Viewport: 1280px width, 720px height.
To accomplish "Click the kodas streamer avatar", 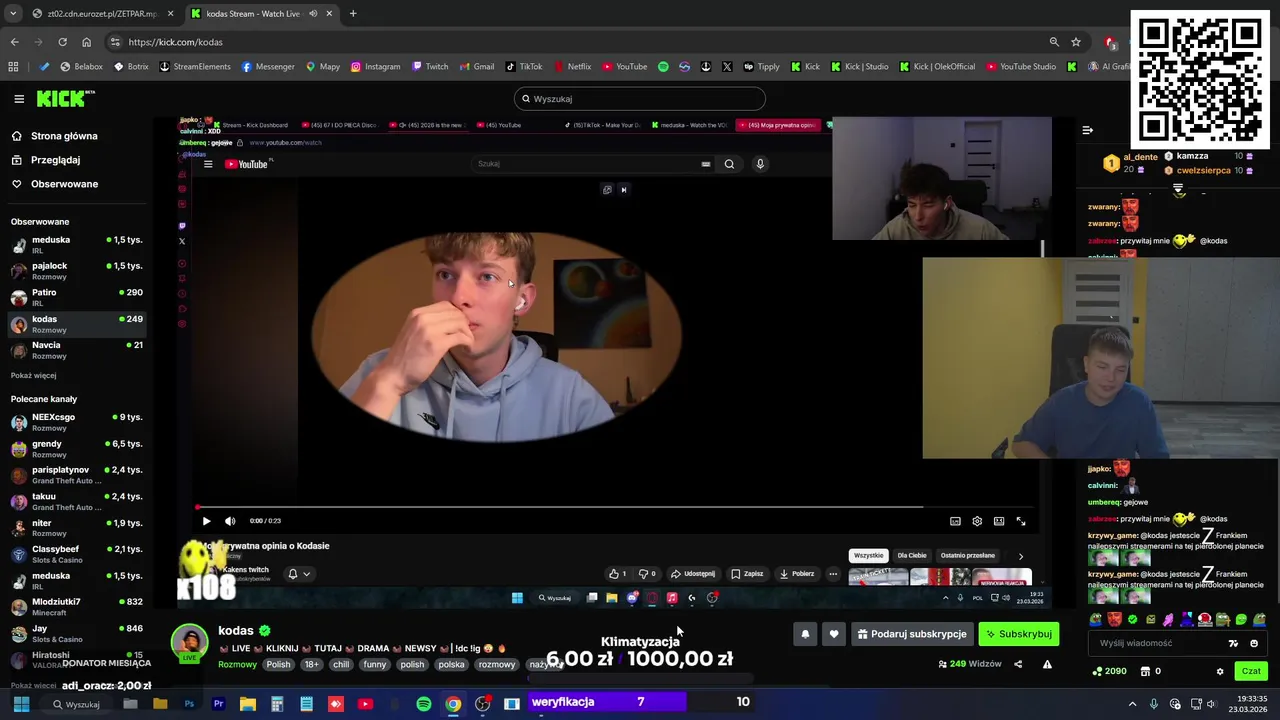I will (x=189, y=642).
